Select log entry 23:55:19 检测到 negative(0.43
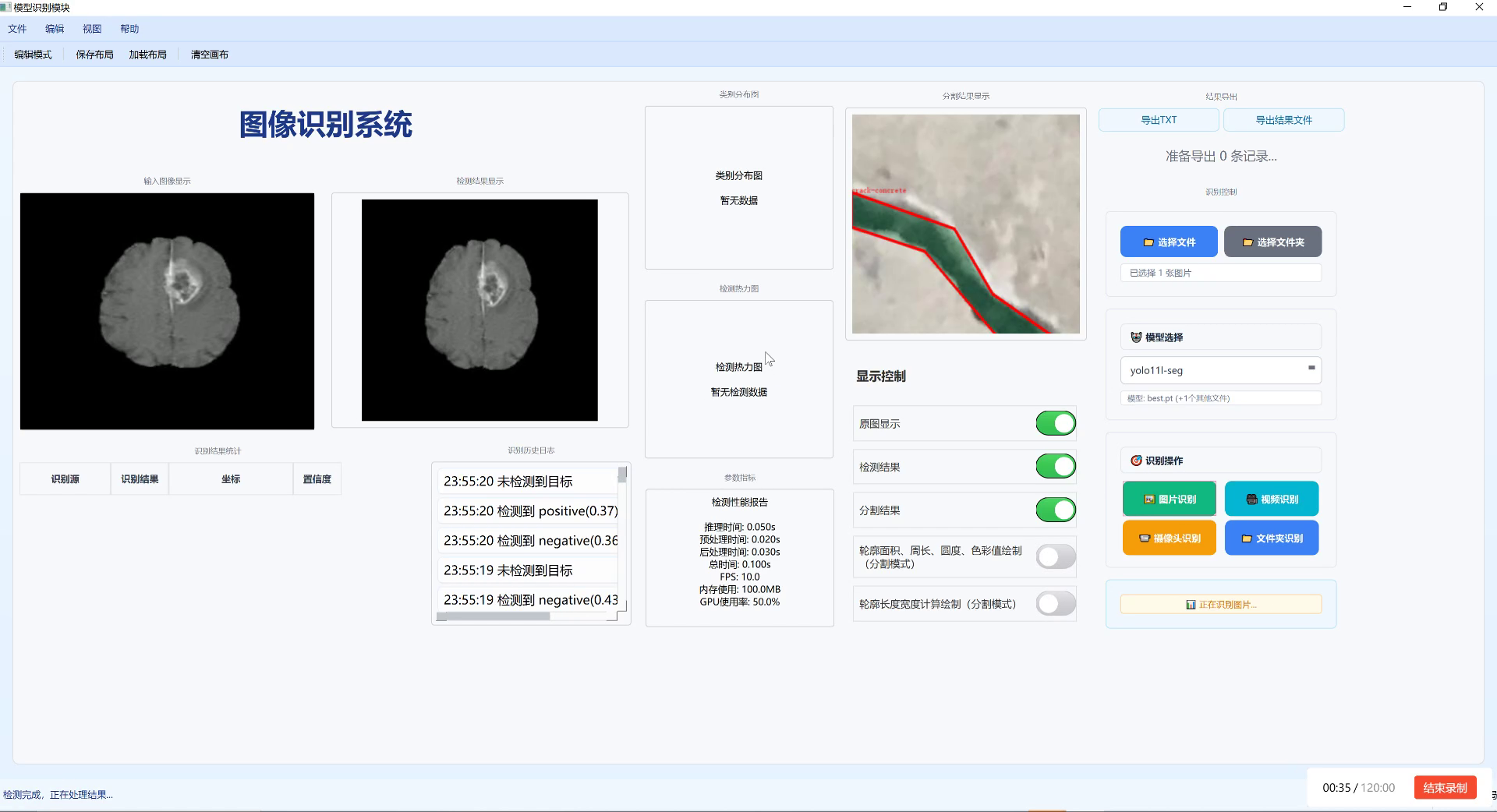 [527, 600]
